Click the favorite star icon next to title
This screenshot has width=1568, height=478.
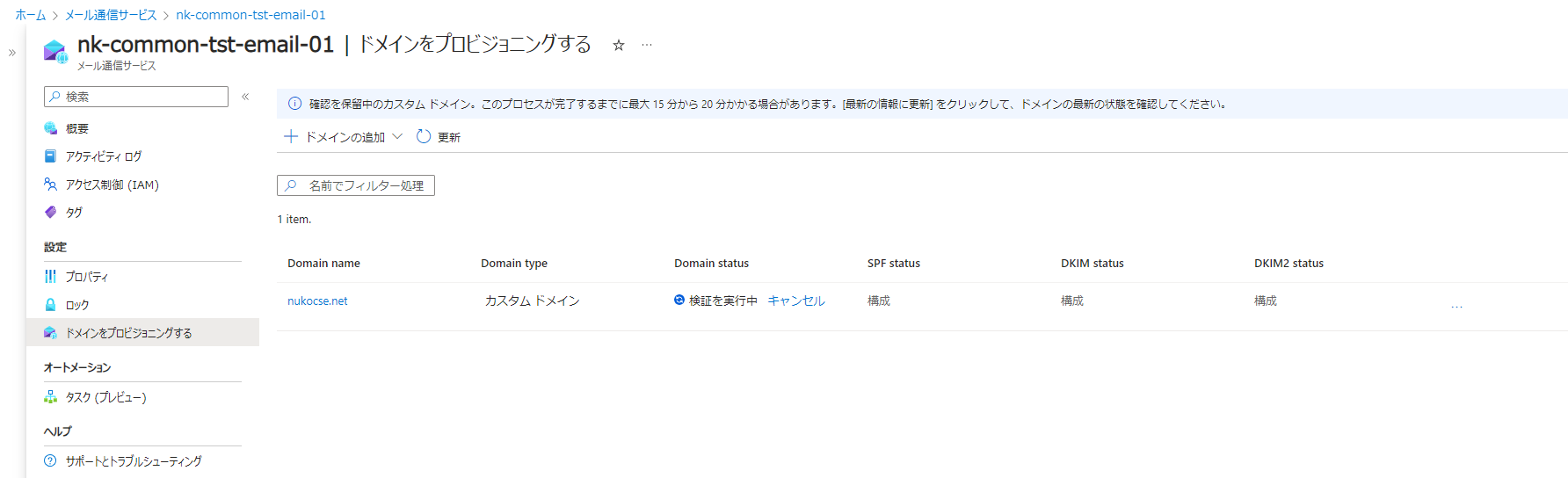click(x=619, y=45)
